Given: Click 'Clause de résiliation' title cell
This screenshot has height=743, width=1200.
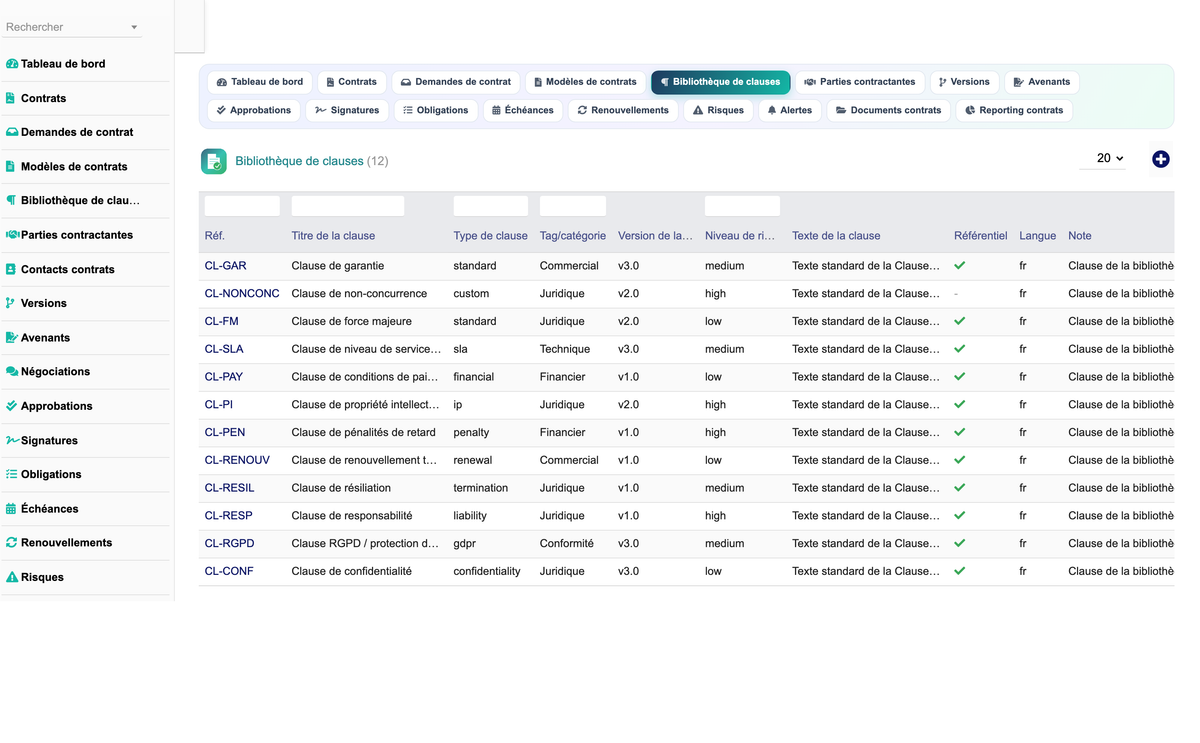Looking at the screenshot, I should click(341, 488).
